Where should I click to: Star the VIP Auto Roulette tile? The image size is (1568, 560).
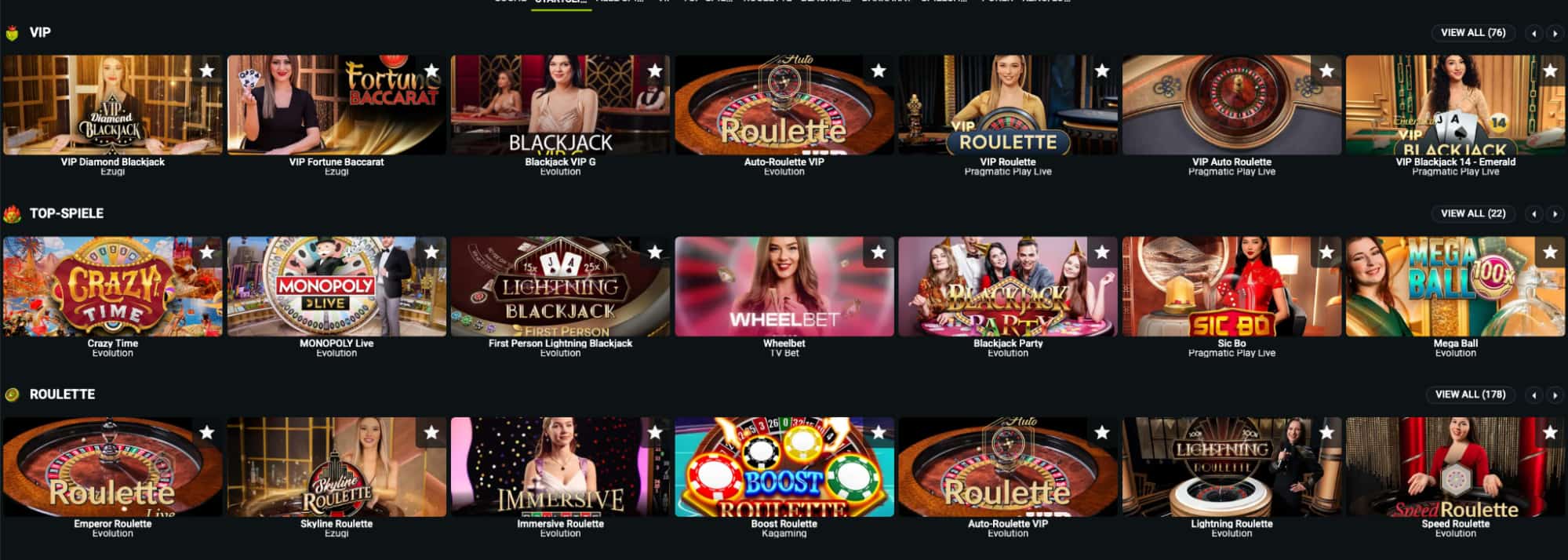1326,71
